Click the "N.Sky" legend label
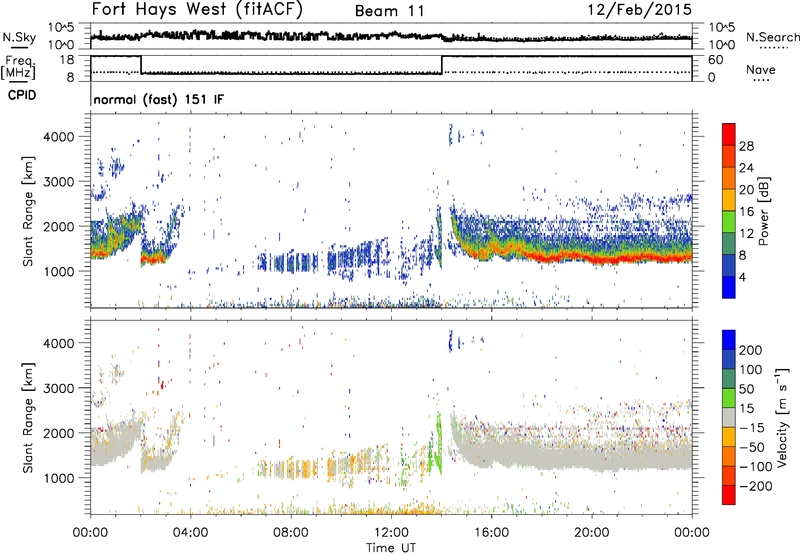 (19, 37)
